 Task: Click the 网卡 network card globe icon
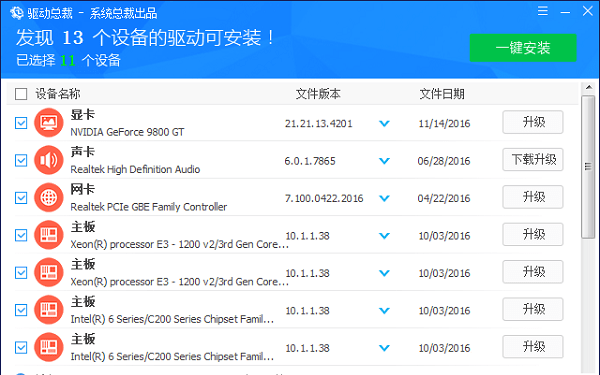[49, 197]
